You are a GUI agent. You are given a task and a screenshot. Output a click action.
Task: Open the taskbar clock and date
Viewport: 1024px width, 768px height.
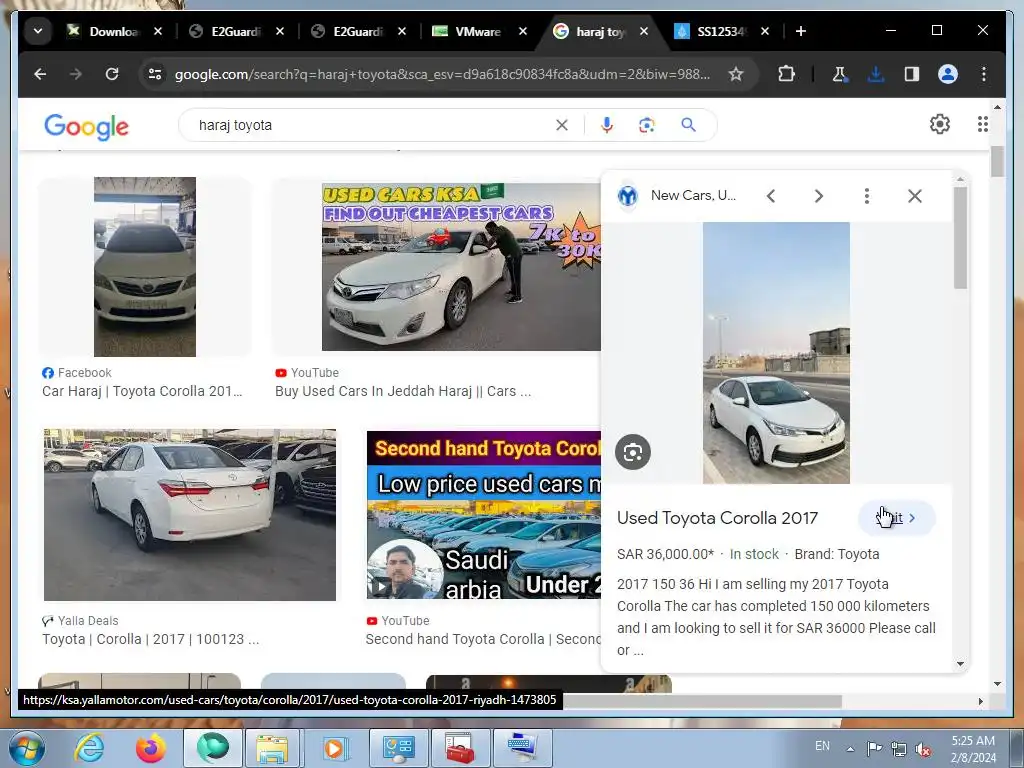tap(973, 749)
